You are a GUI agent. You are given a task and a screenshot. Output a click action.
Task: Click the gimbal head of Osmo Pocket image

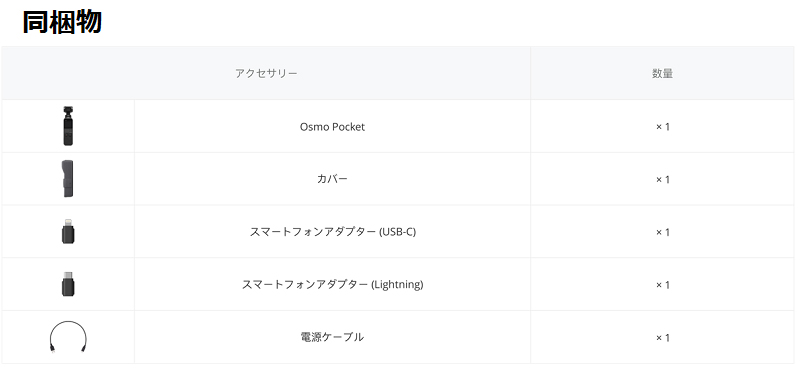(x=68, y=111)
